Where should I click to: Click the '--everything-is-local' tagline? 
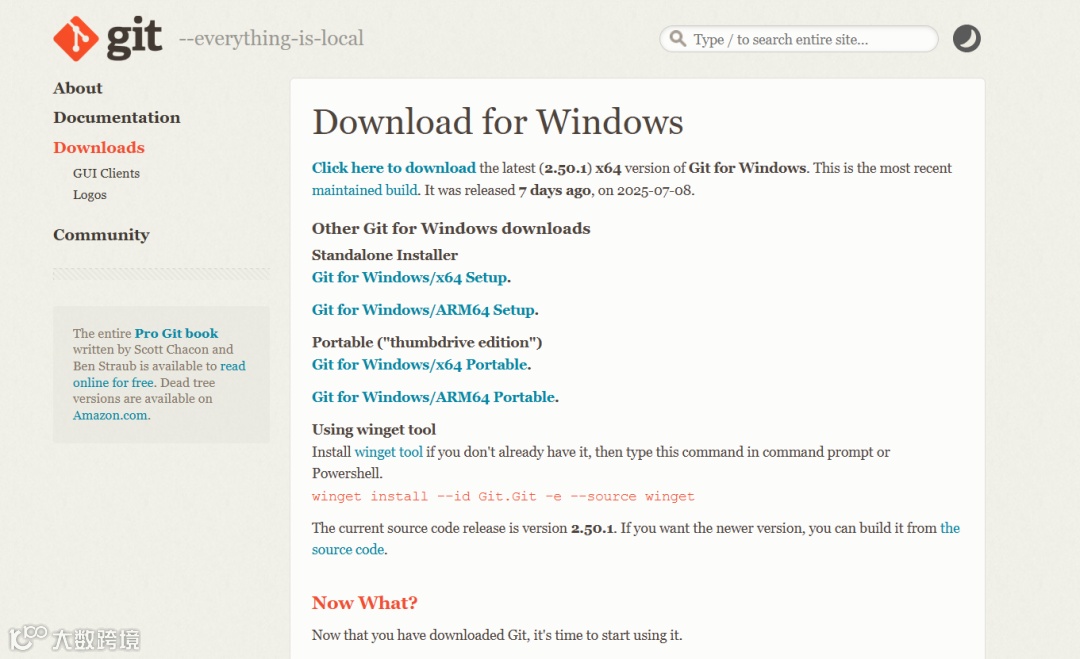271,39
